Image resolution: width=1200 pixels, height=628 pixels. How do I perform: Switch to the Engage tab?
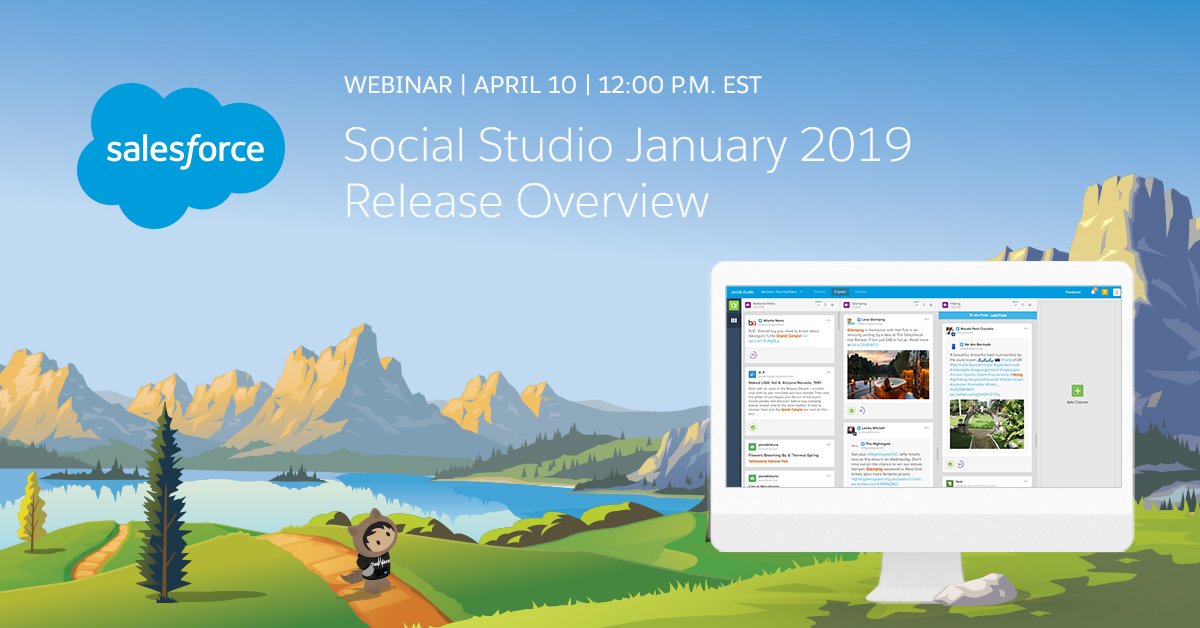click(840, 292)
